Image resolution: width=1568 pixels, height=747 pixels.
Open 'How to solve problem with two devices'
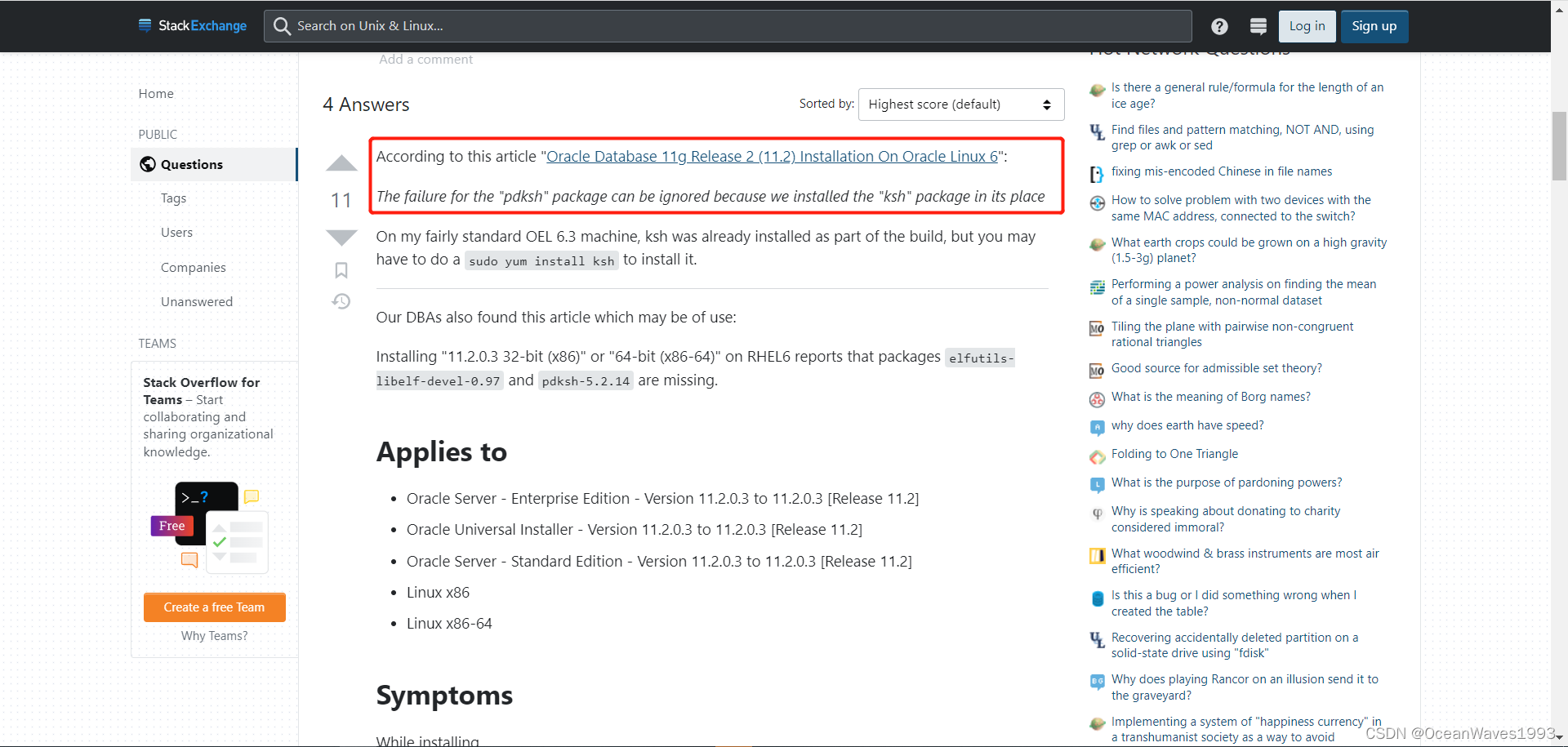(x=1241, y=208)
